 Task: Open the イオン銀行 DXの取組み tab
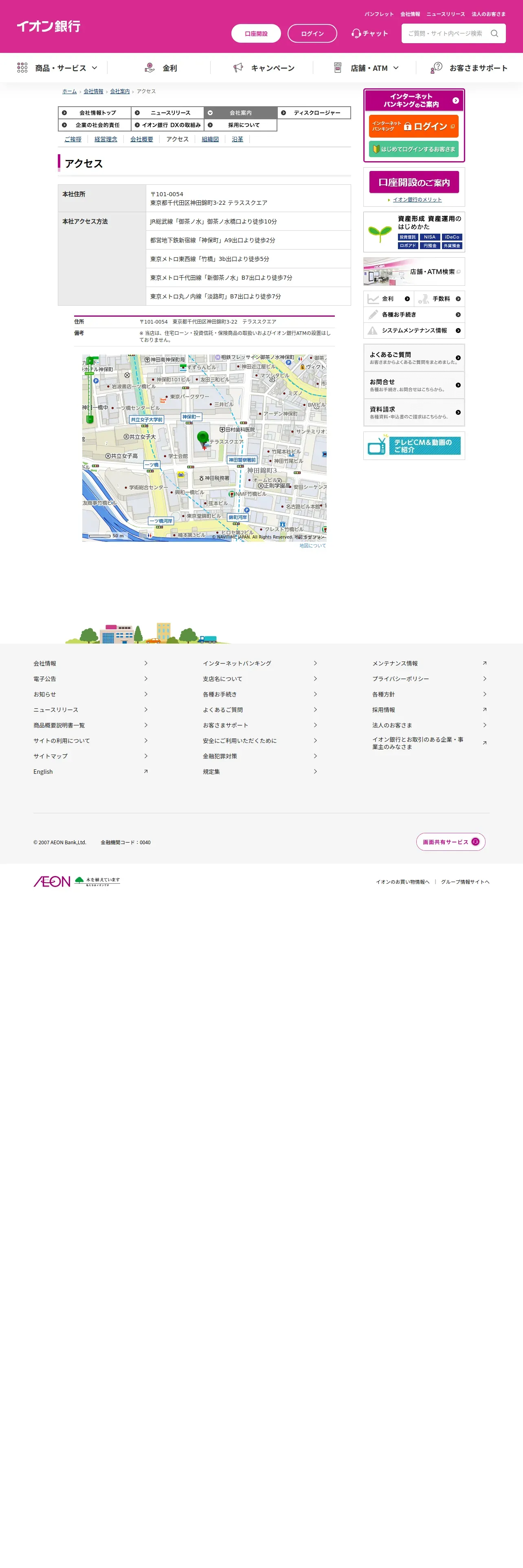pos(167,125)
